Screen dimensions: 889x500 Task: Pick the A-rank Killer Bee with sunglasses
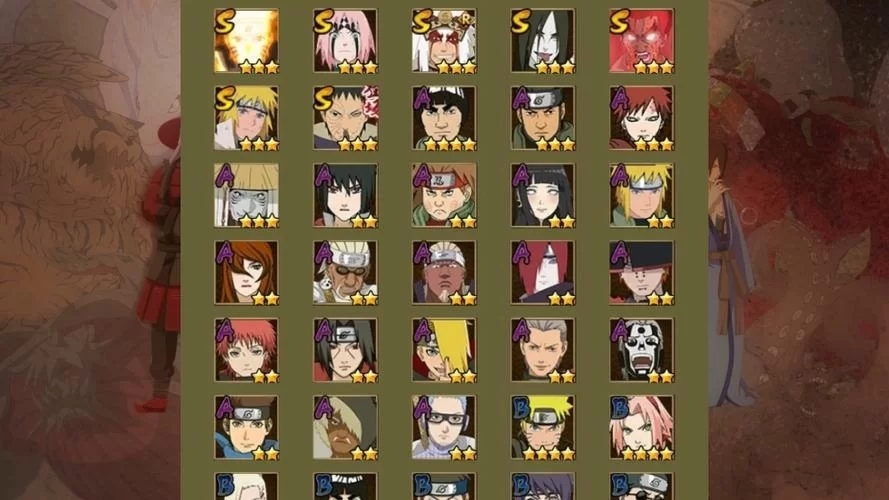[x=345, y=273]
